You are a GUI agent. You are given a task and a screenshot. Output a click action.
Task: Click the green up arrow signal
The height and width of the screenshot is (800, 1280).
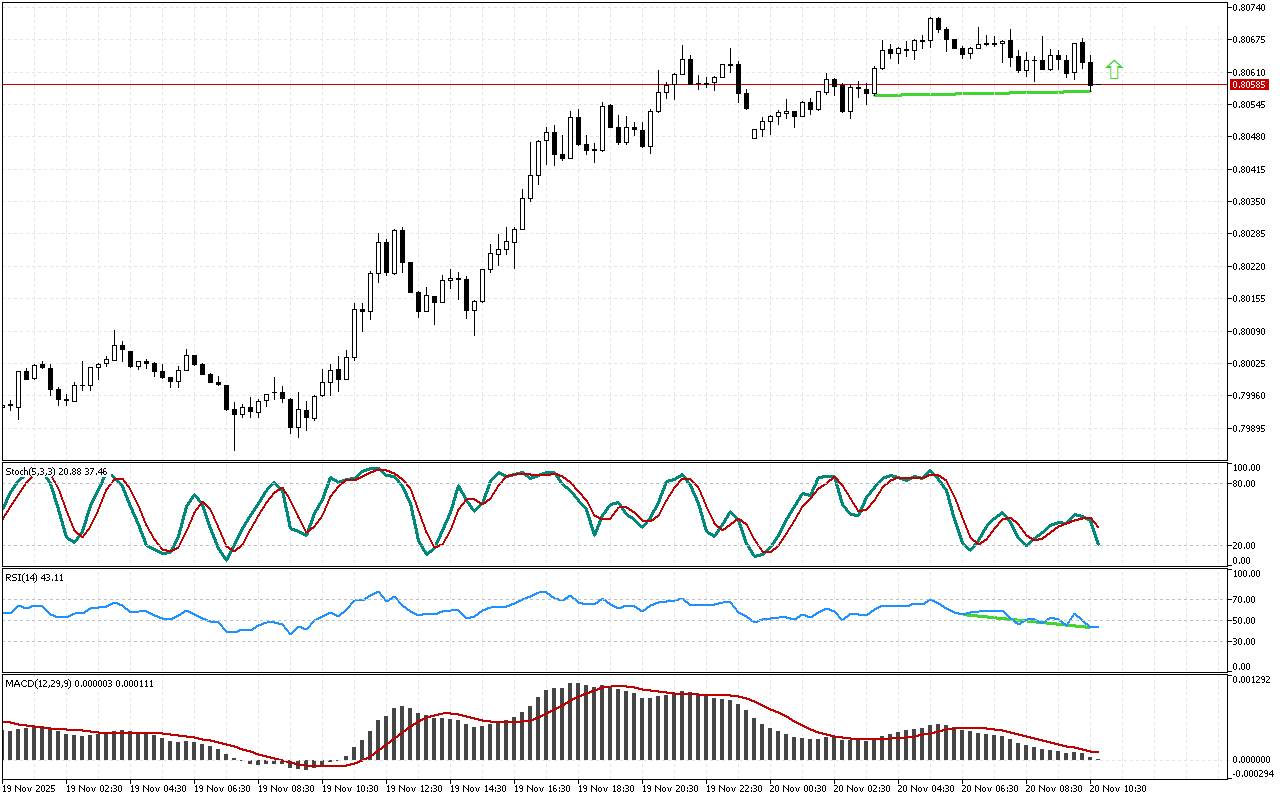coord(1114,69)
